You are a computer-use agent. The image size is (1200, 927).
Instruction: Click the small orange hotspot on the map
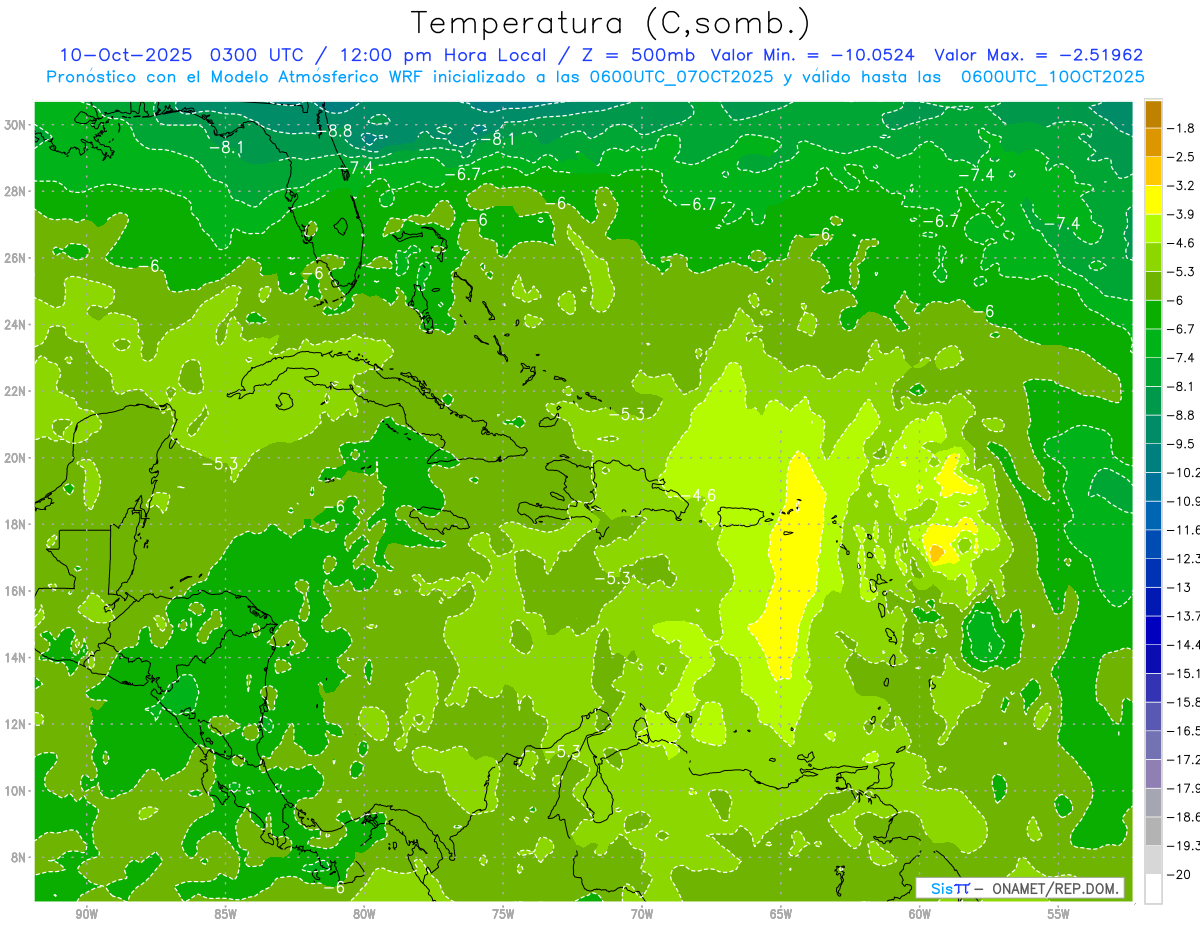[937, 552]
